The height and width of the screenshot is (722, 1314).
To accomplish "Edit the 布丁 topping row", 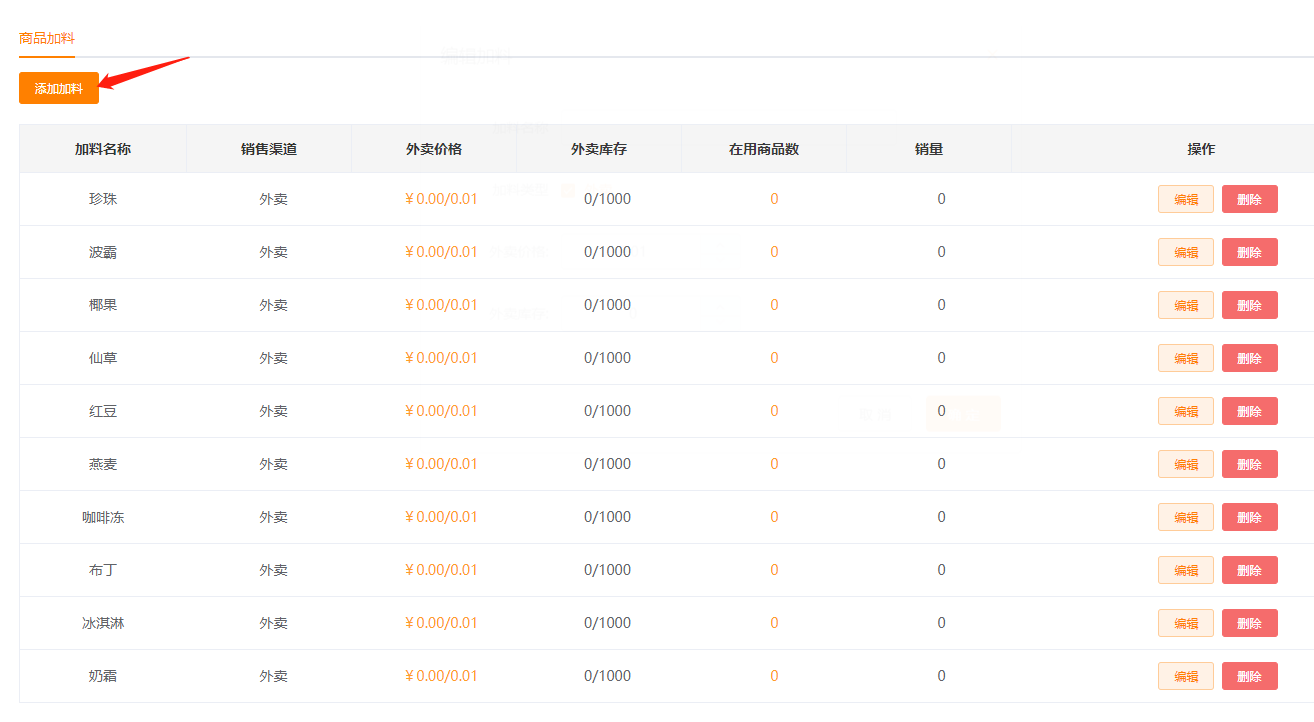I will 1185,570.
